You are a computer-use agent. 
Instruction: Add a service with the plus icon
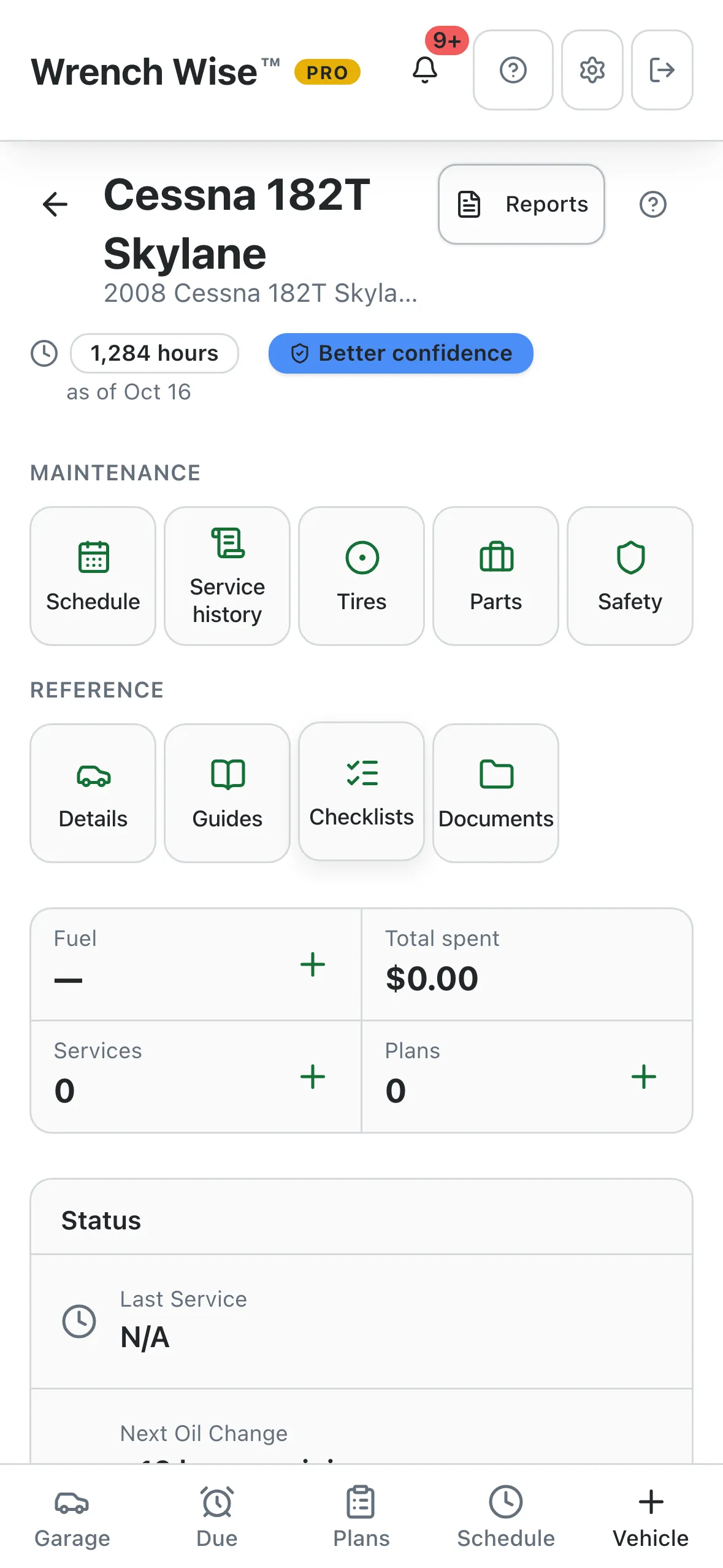tap(313, 1077)
